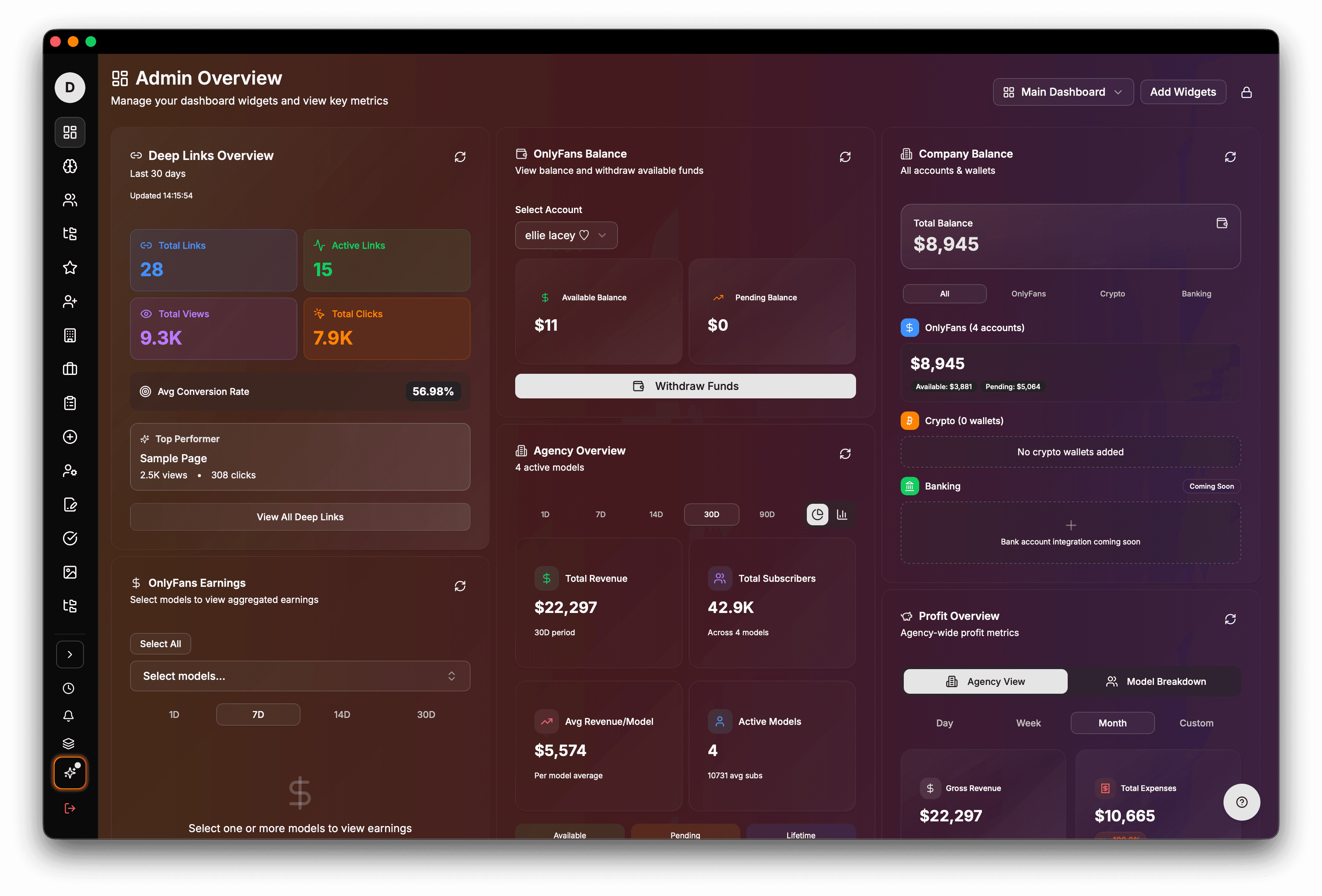The height and width of the screenshot is (896, 1322).
Task: Click the brain icon in sidebar
Action: tap(70, 166)
